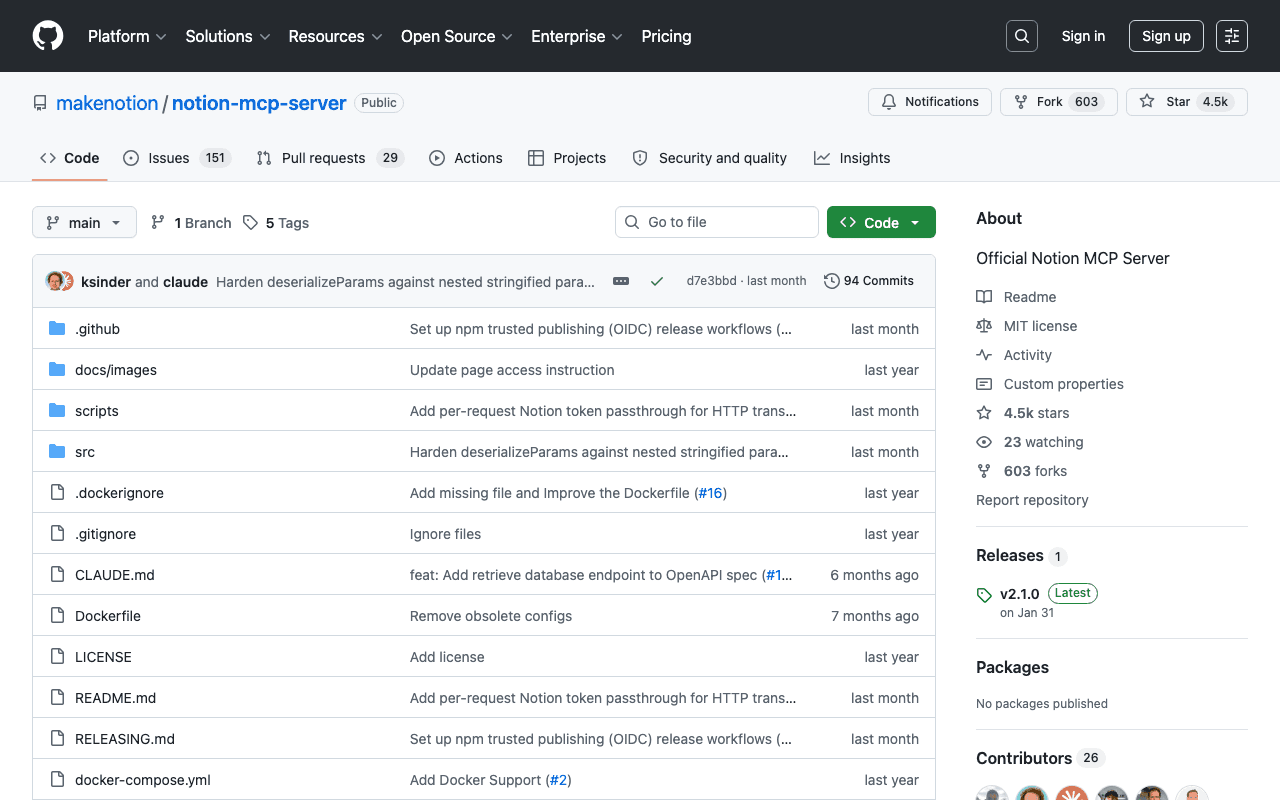Image resolution: width=1280 pixels, height=800 pixels.
Task: Open the Resources dropdown menu
Action: [x=335, y=36]
